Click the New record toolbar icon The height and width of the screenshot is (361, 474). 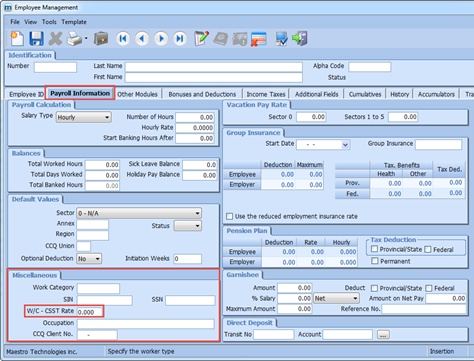click(17, 38)
